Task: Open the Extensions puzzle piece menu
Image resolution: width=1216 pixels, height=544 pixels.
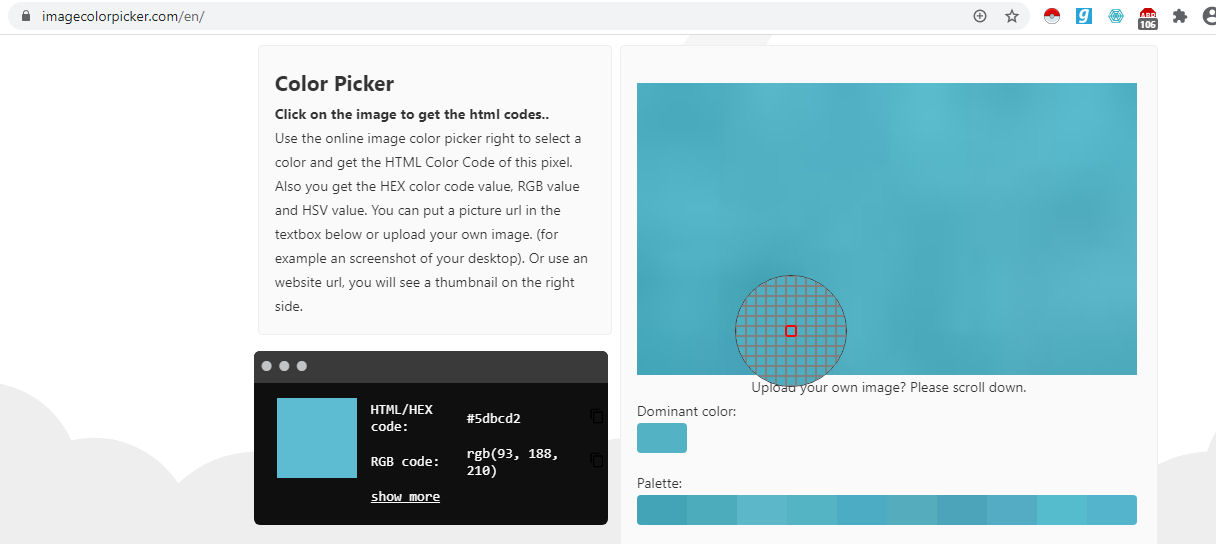Action: coord(1179,16)
